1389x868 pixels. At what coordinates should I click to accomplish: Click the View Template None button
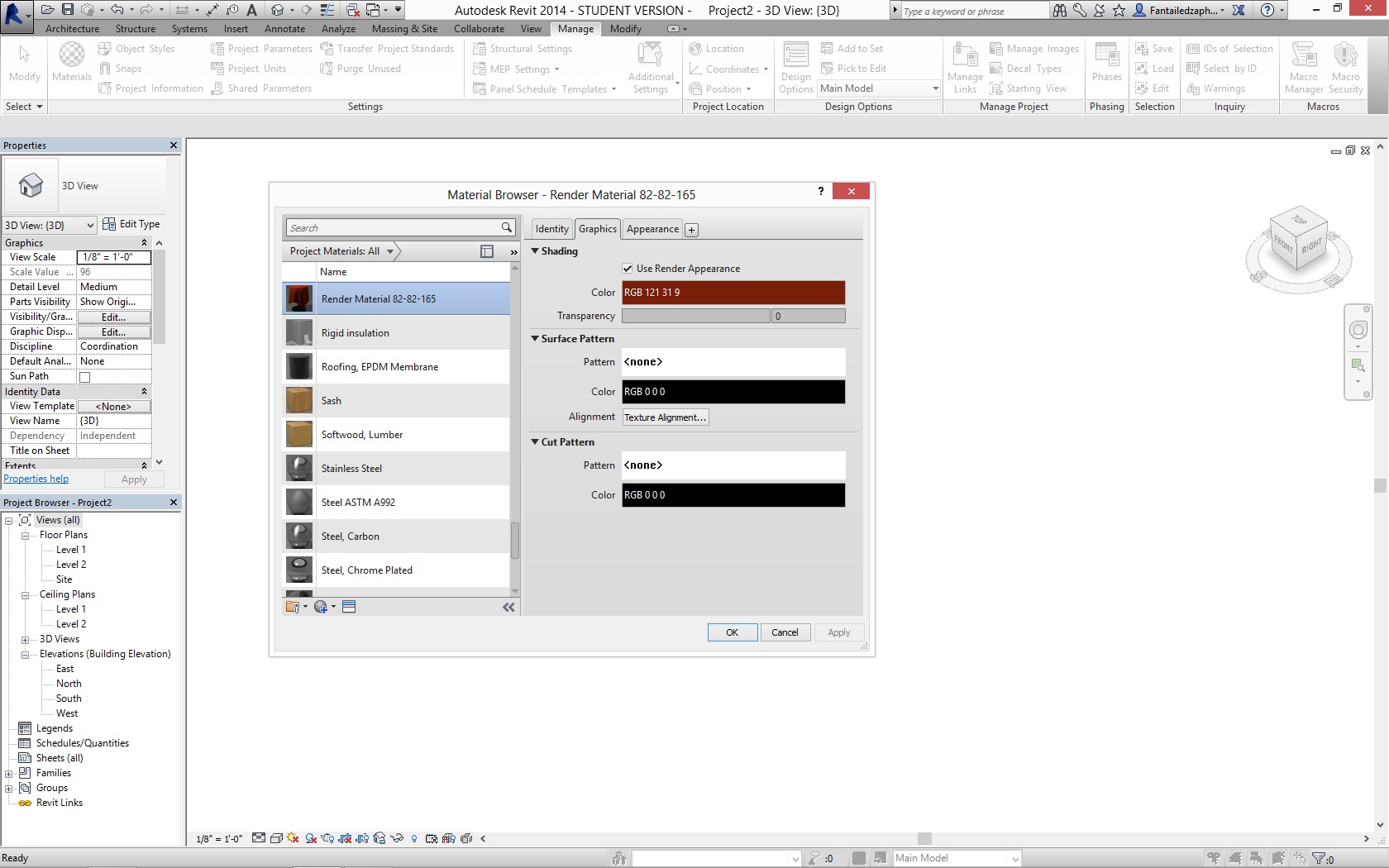pos(114,407)
